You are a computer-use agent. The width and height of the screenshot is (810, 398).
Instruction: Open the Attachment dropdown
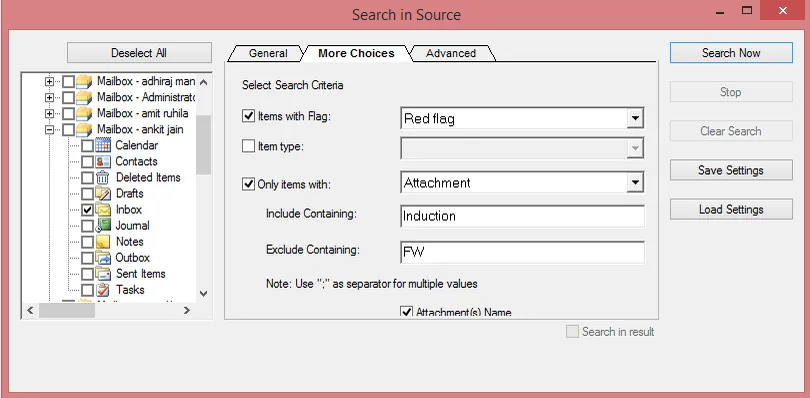pyautogui.click(x=635, y=182)
